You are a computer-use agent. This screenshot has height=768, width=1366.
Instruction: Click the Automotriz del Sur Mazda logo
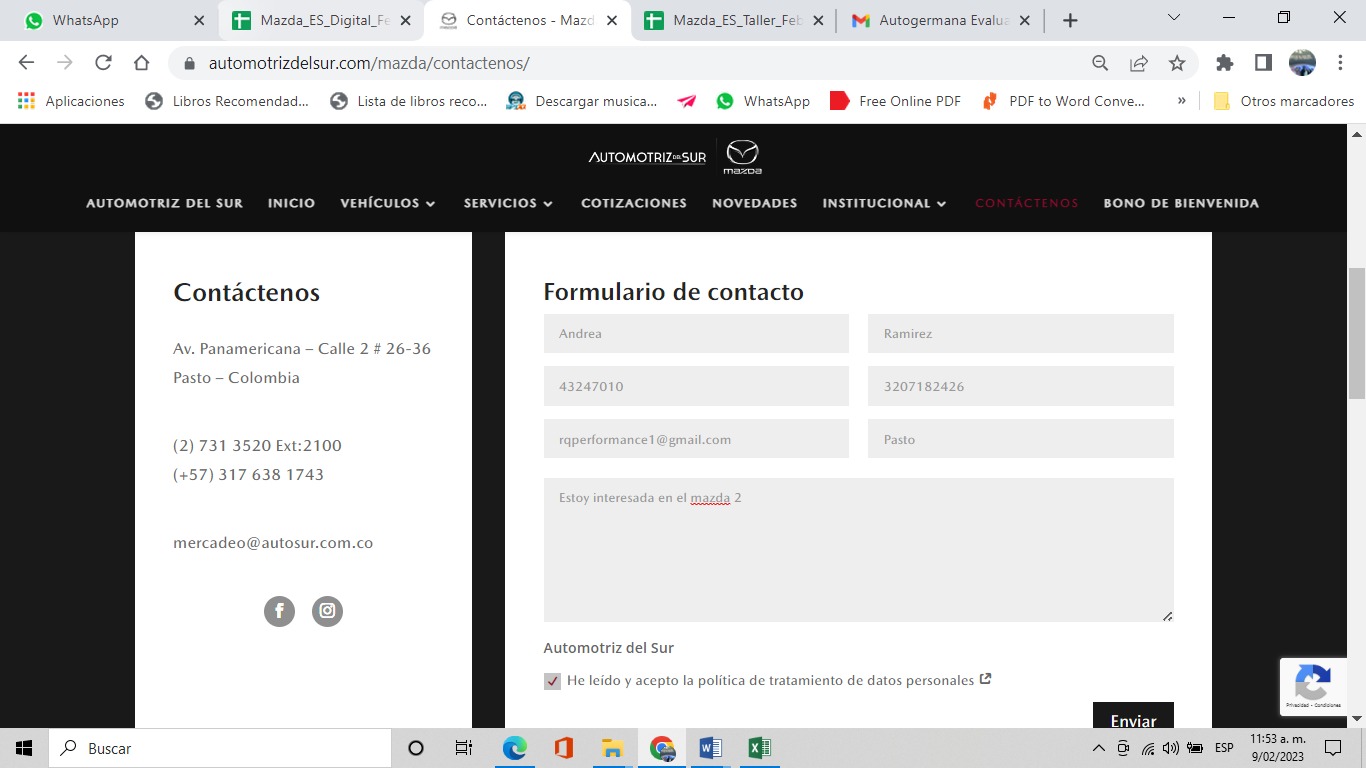coord(675,157)
